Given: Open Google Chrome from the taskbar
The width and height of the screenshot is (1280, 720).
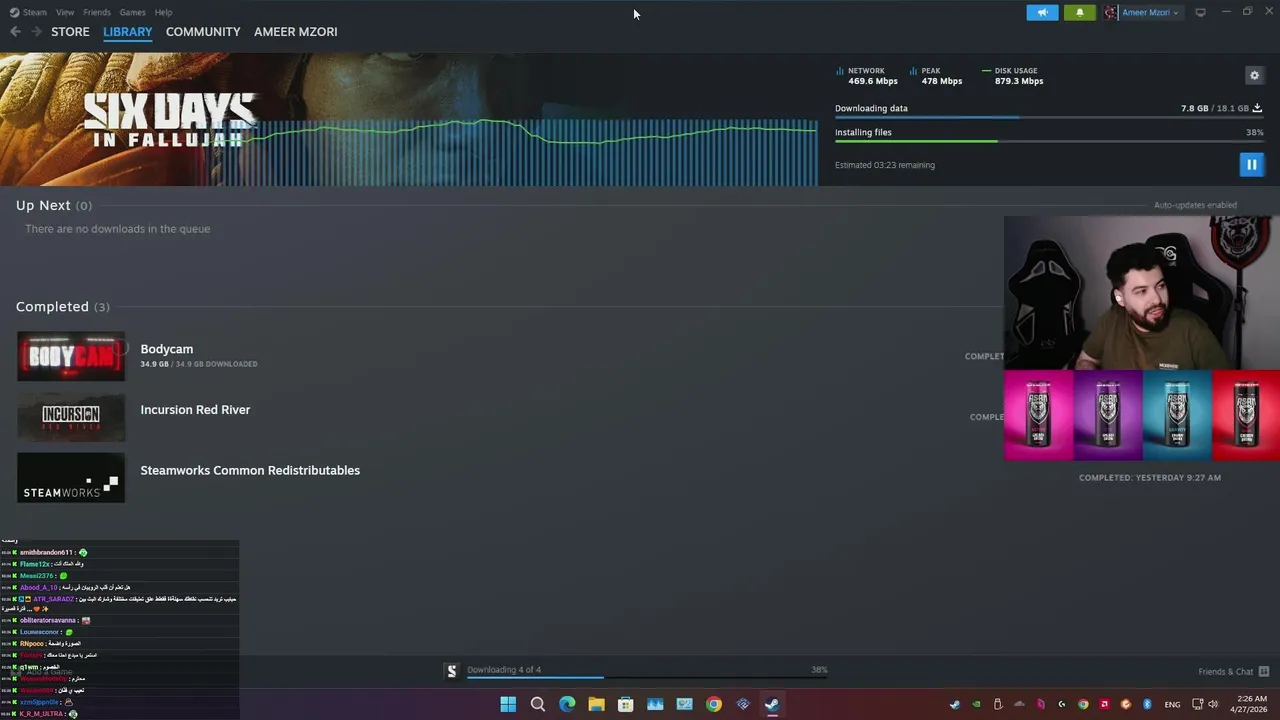Looking at the screenshot, I should coord(714,704).
